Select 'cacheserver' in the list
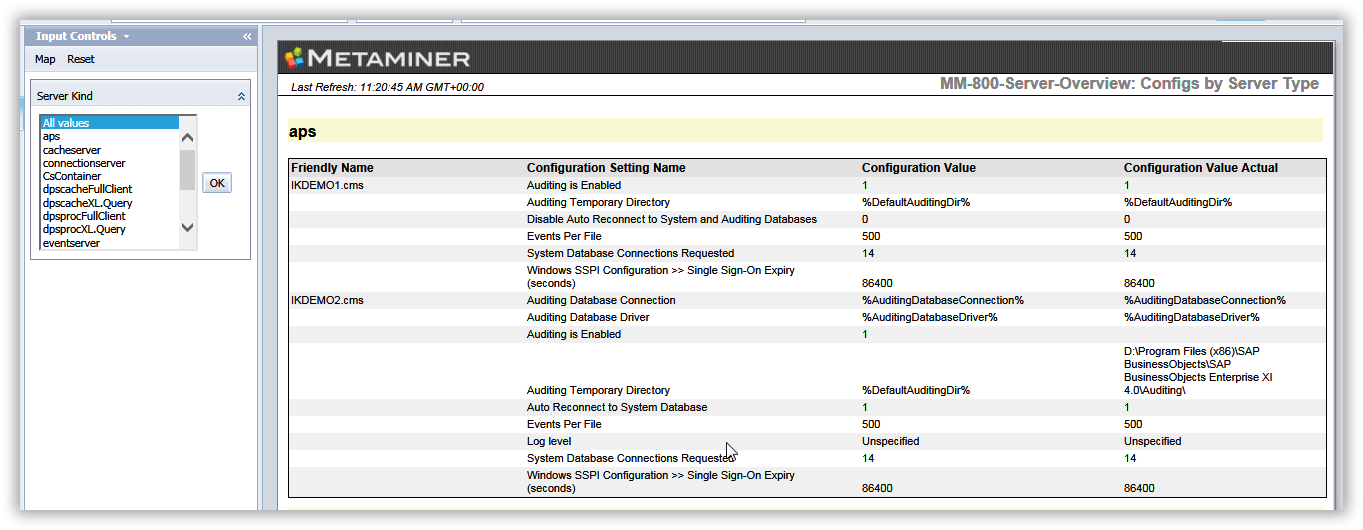The image size is (1363, 530). [109, 150]
